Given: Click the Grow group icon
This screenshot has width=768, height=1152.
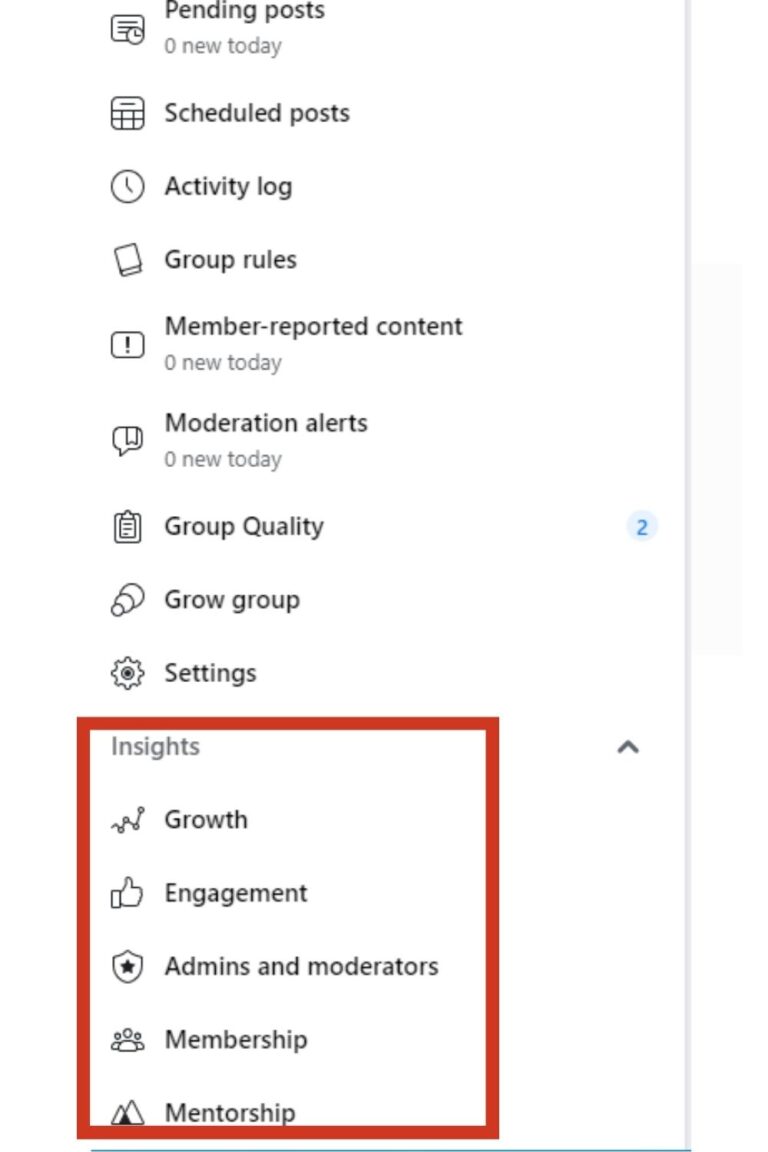Looking at the screenshot, I should tap(127, 600).
